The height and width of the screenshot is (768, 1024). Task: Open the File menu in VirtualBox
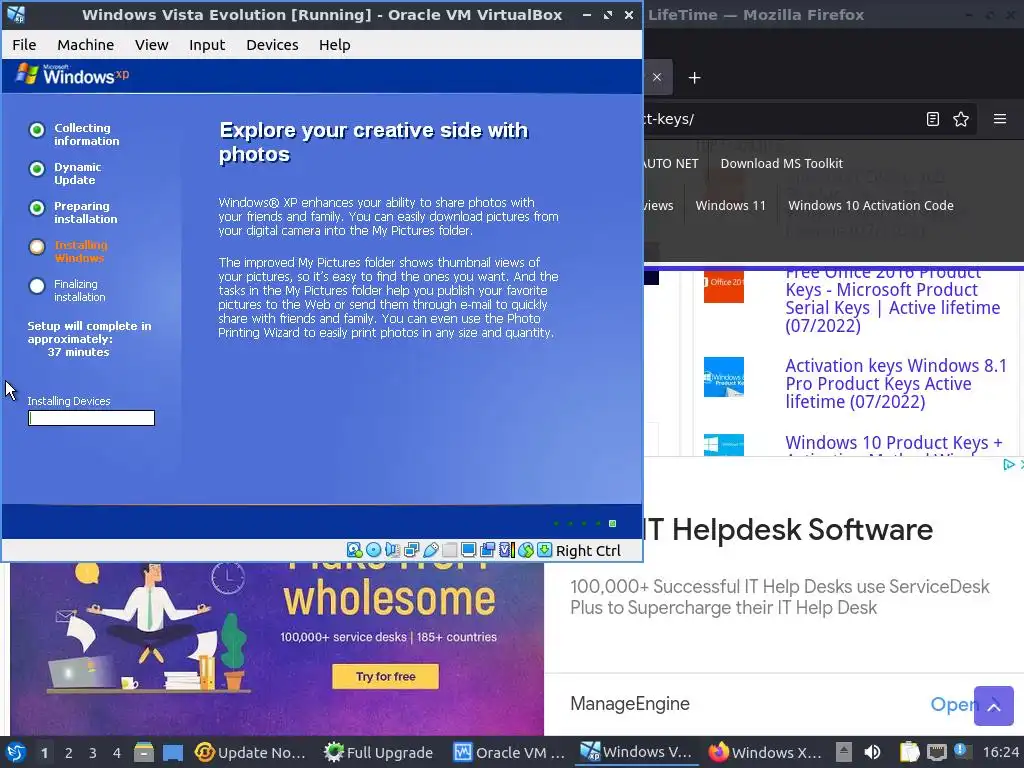click(x=24, y=44)
